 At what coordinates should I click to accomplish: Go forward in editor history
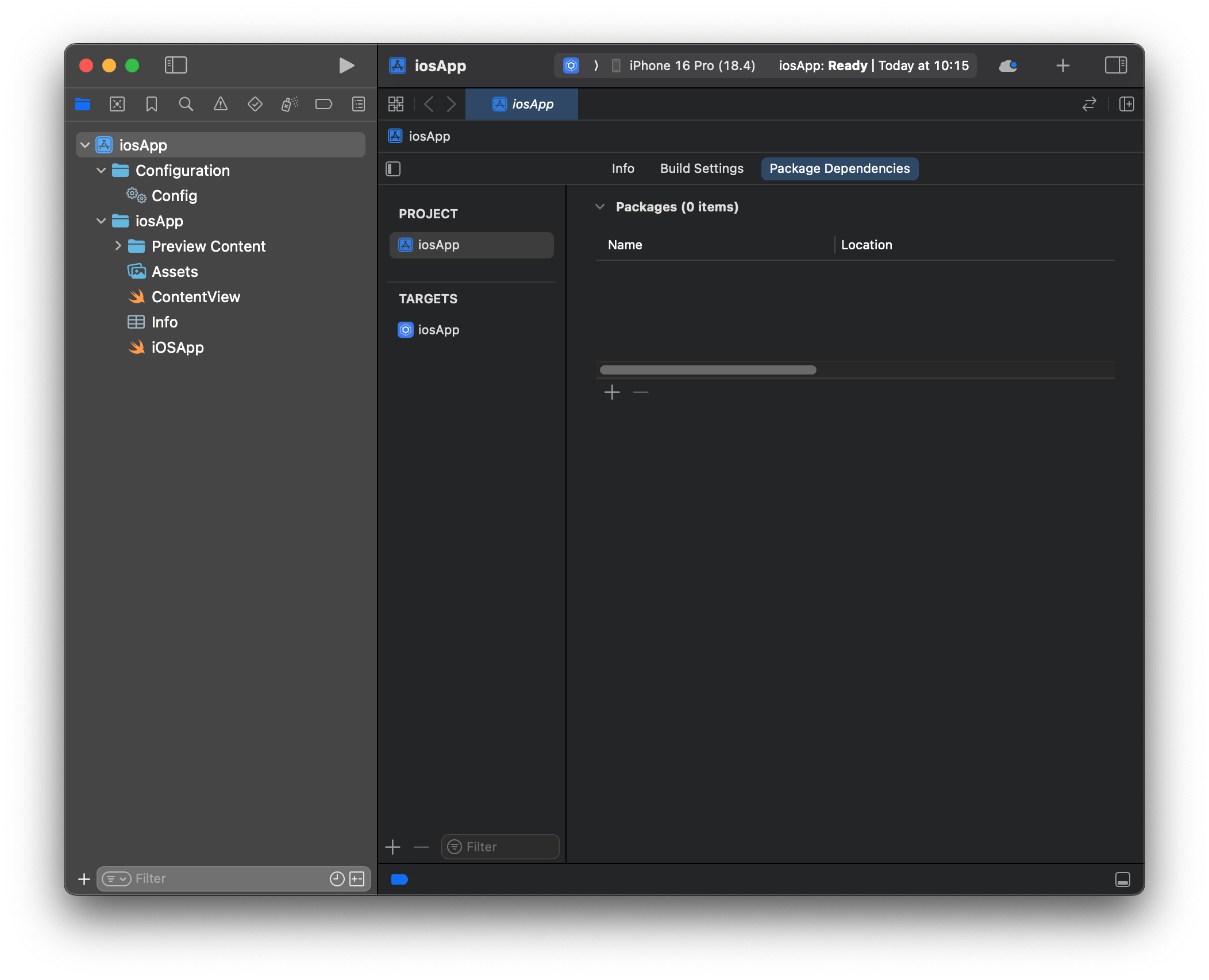(x=451, y=104)
